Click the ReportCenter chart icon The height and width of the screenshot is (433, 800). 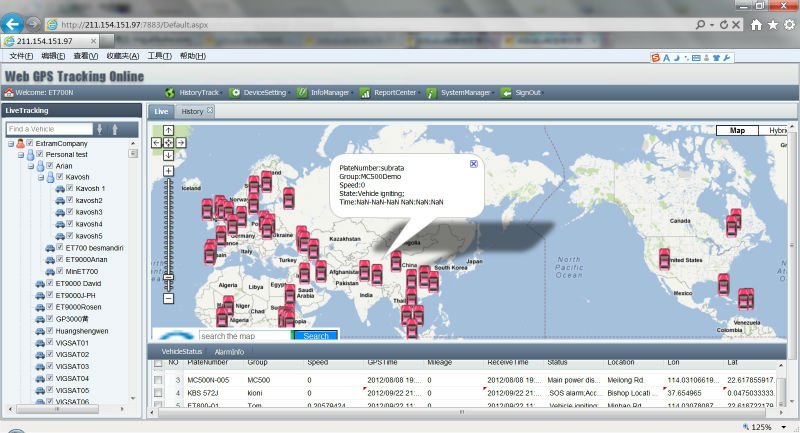[365, 93]
